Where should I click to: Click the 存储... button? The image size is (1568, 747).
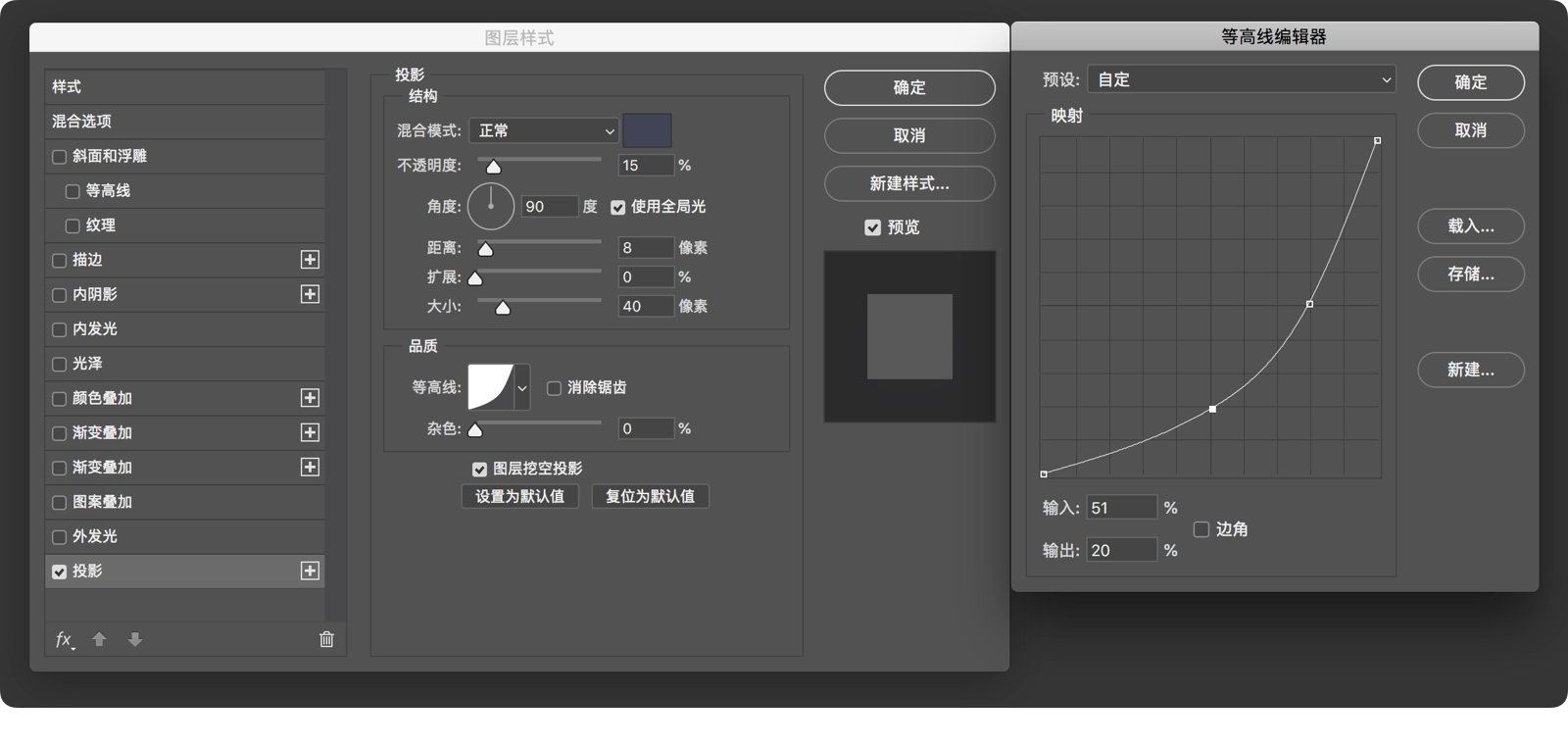click(x=1470, y=274)
